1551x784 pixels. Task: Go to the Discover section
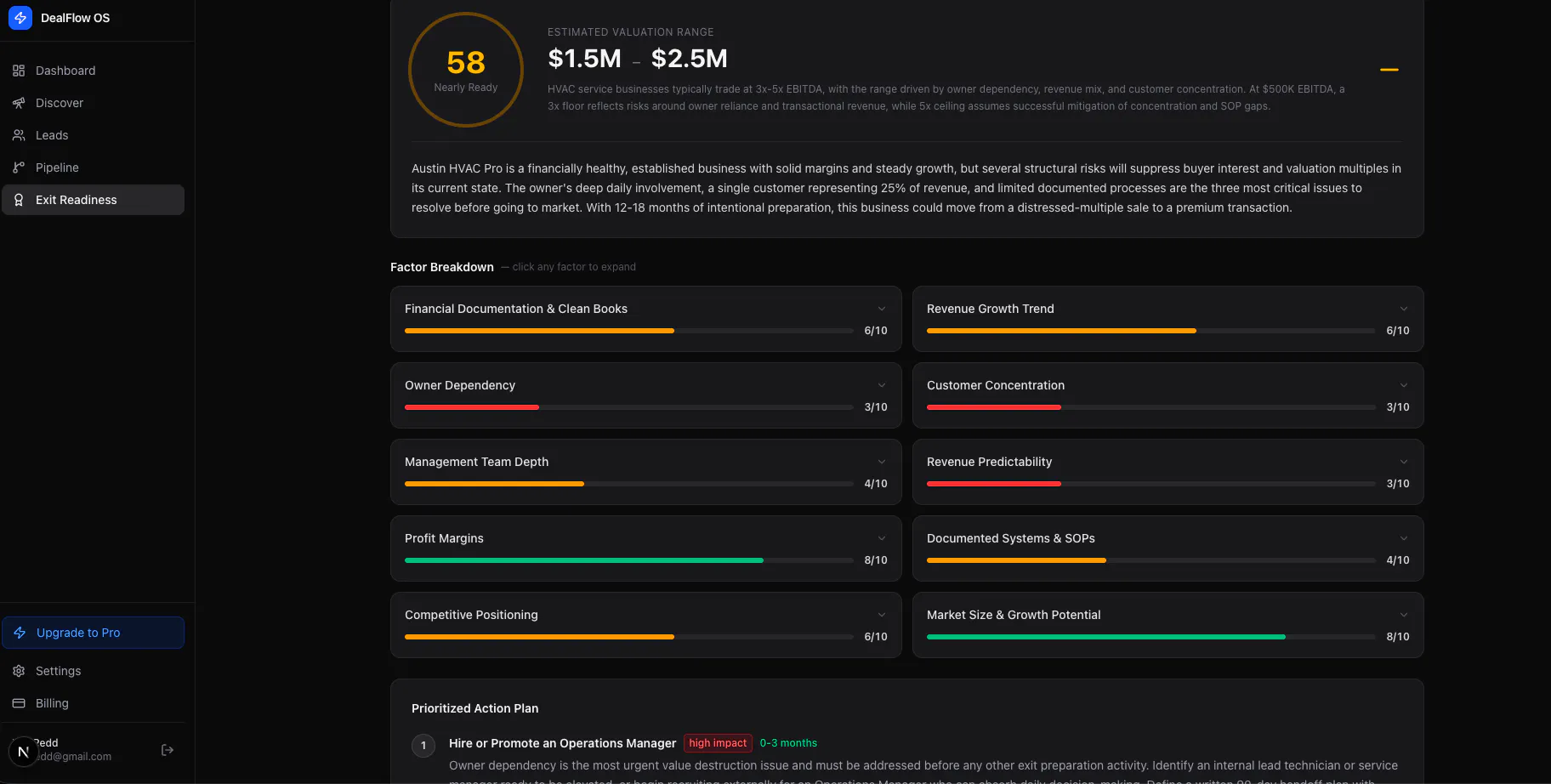tap(93, 103)
